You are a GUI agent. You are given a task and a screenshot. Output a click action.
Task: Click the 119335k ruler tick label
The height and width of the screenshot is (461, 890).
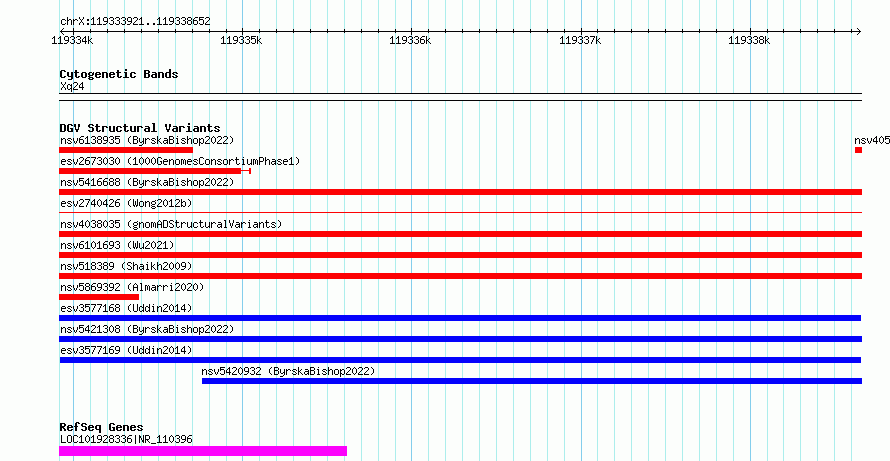(x=241, y=40)
